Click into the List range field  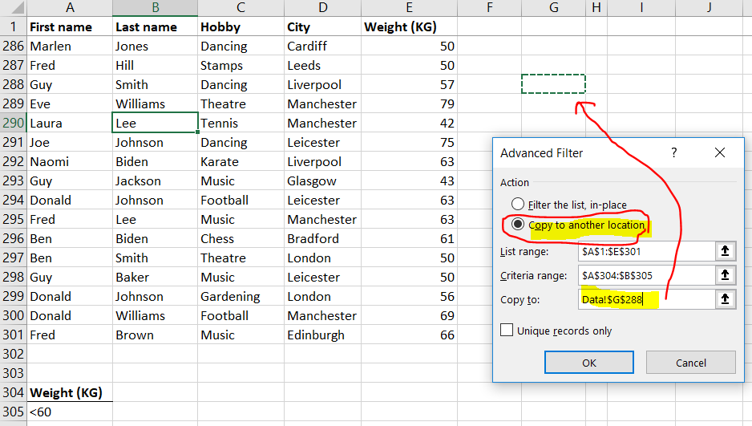coord(643,251)
